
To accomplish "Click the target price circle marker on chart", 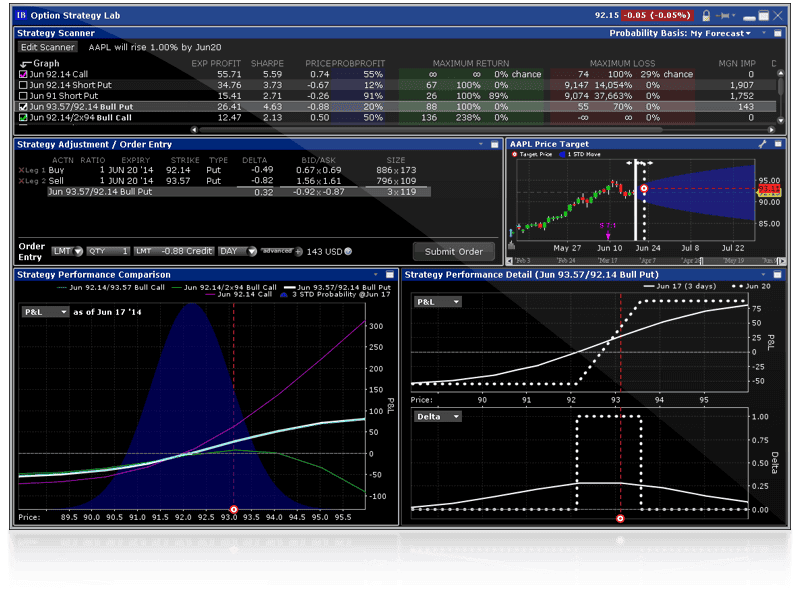I will pos(644,189).
